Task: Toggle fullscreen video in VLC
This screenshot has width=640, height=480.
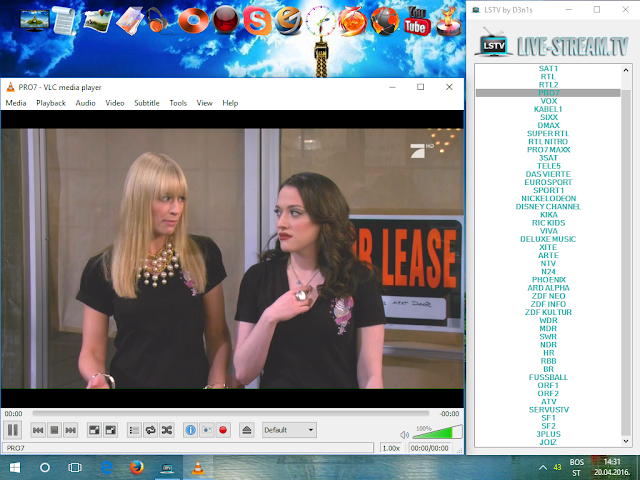Action: pyautogui.click(x=94, y=430)
